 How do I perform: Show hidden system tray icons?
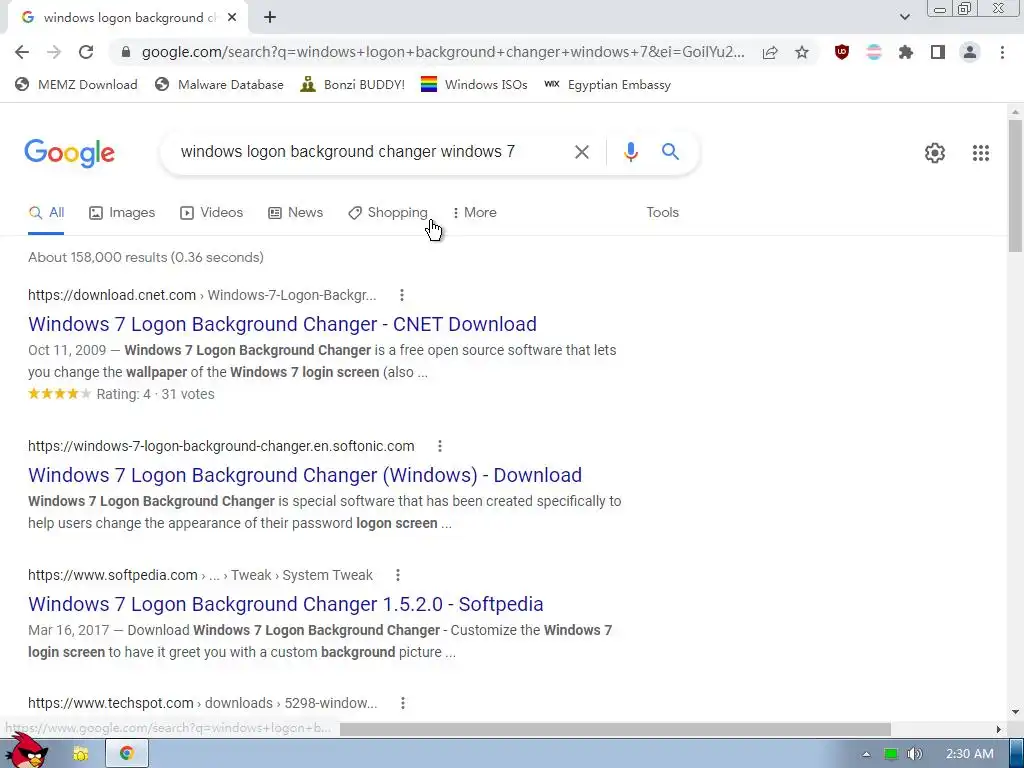point(866,754)
